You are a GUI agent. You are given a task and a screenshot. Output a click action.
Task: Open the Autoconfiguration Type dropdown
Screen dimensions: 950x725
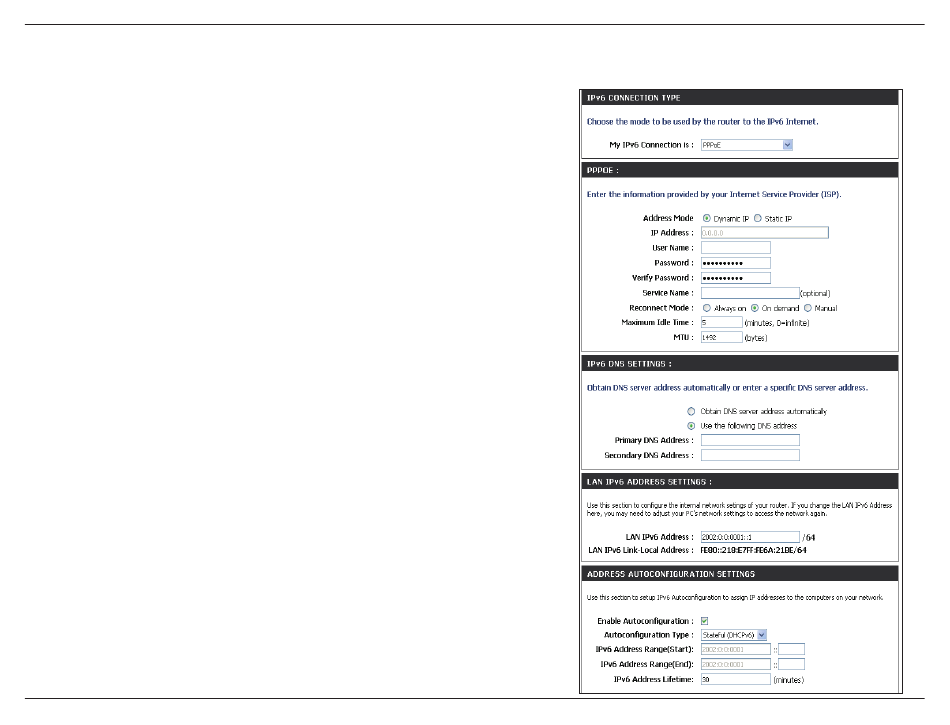coord(734,635)
